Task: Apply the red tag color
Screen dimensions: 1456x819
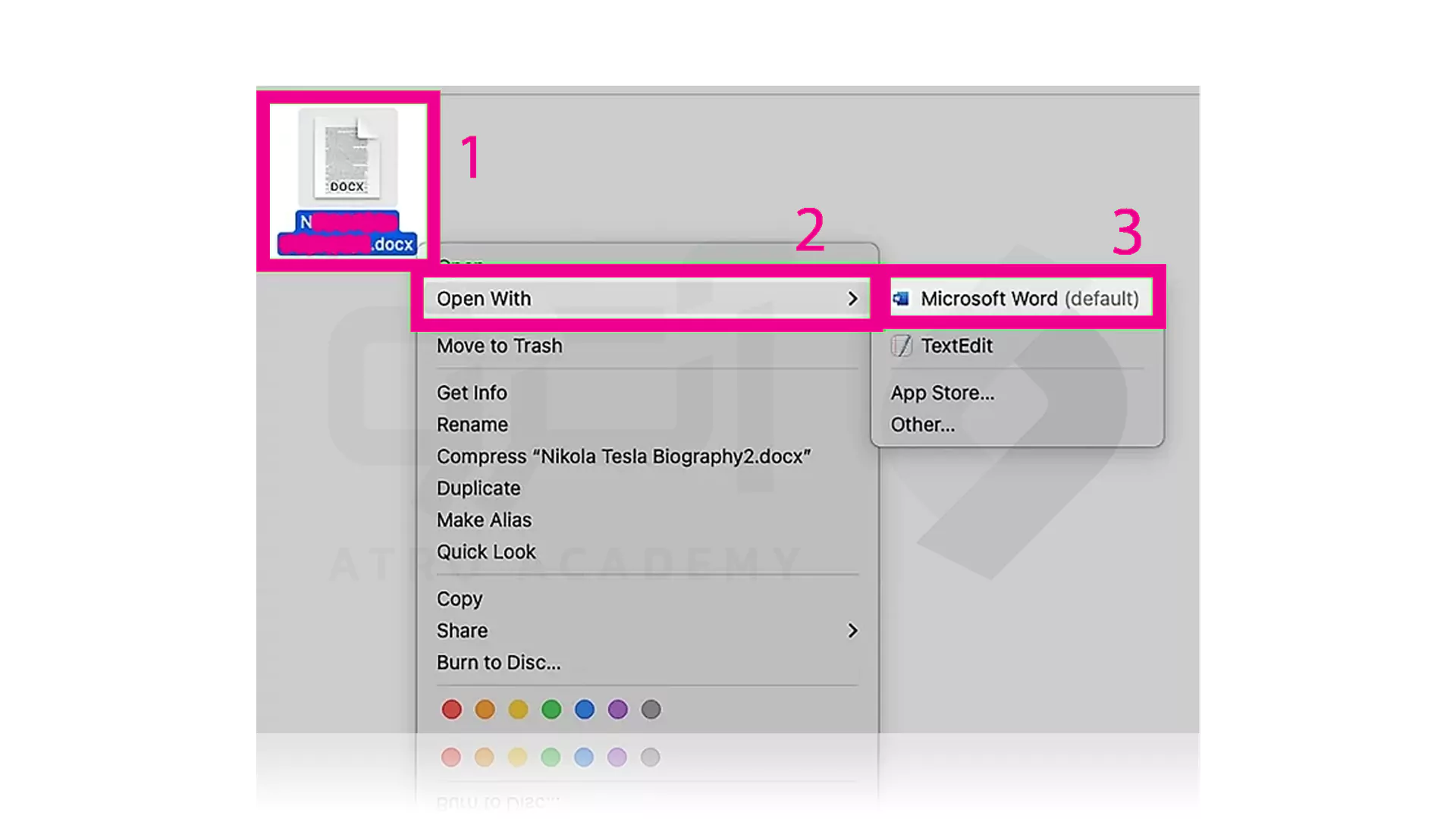Action: point(451,710)
